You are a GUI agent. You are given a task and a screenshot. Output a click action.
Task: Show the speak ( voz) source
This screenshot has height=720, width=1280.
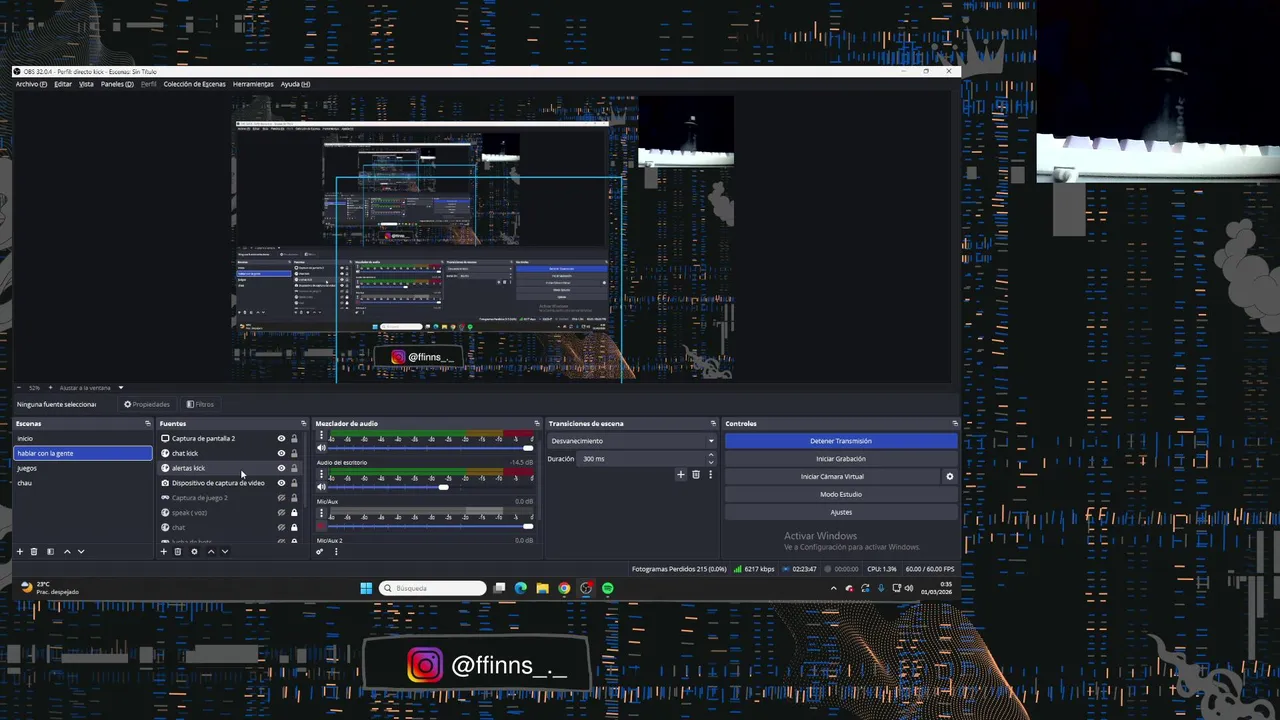tap(281, 512)
